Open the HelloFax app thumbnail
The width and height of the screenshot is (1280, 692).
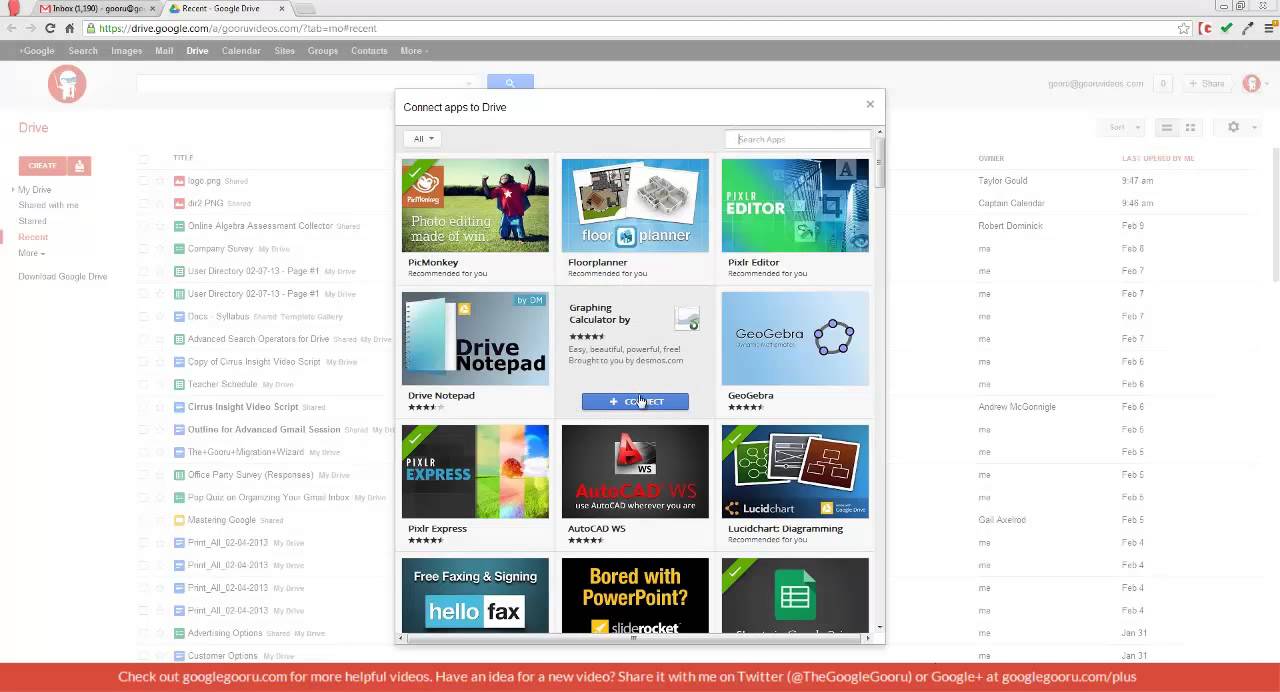coord(475,596)
